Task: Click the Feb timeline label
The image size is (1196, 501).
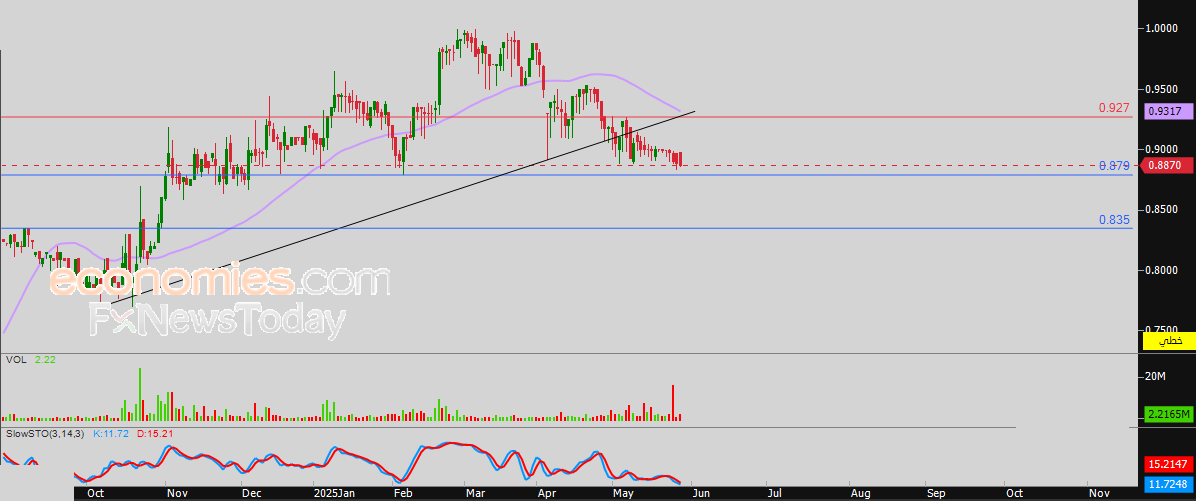Action: (x=404, y=493)
